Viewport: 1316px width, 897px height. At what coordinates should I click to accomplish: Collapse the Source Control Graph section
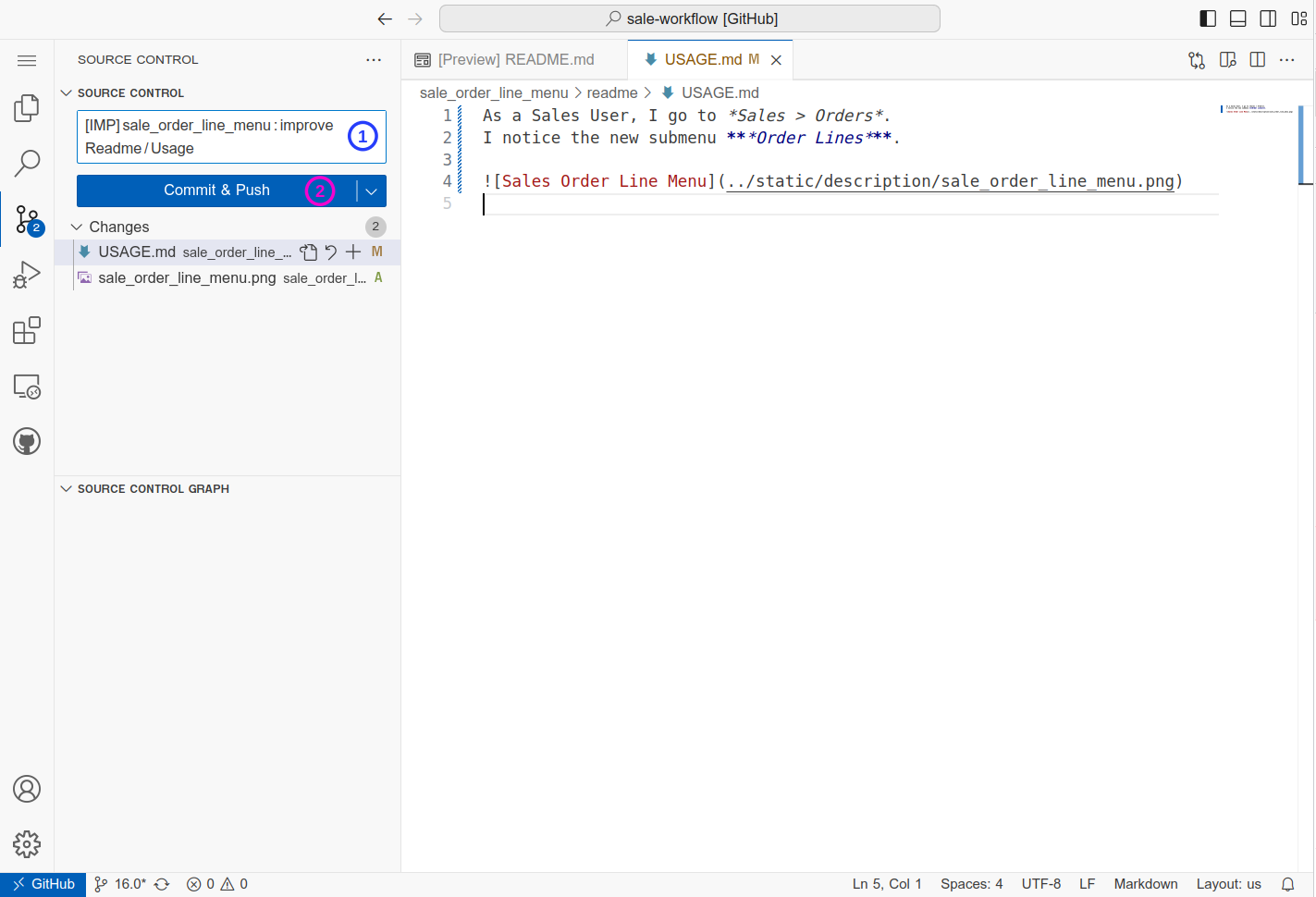point(67,488)
